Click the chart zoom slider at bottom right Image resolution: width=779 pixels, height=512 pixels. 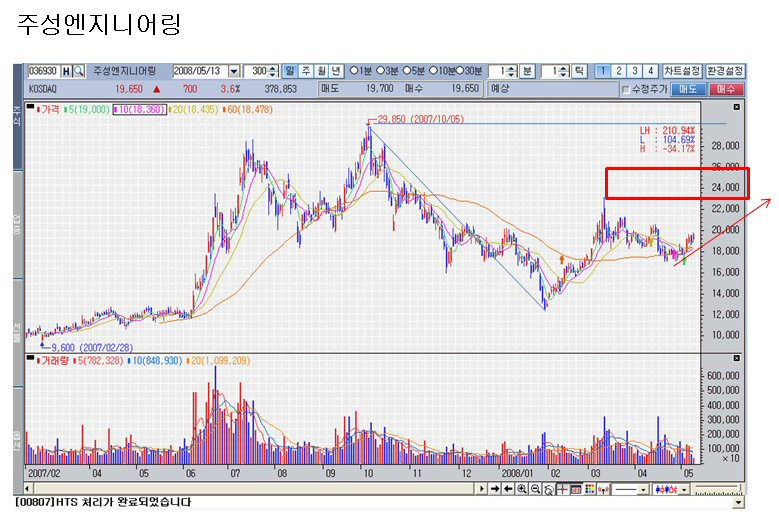coord(718,490)
